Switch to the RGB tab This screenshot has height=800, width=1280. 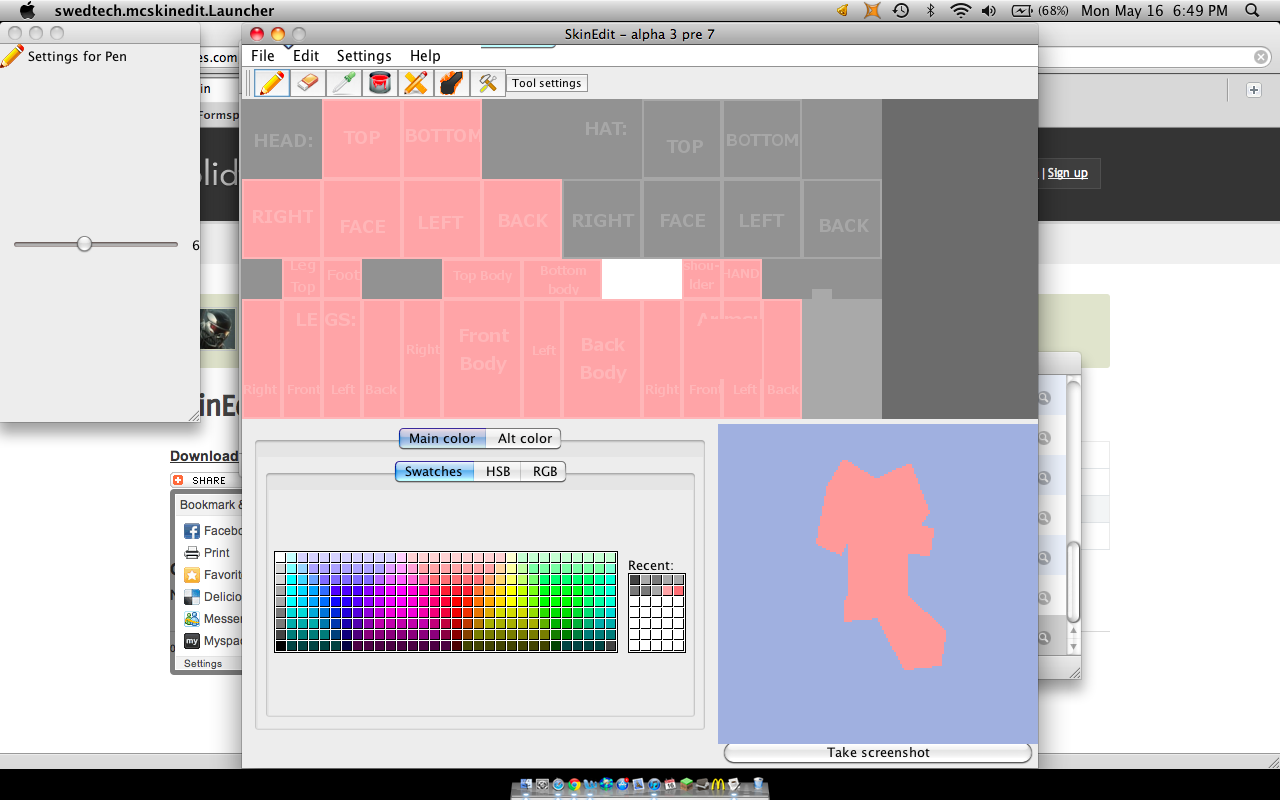point(543,471)
